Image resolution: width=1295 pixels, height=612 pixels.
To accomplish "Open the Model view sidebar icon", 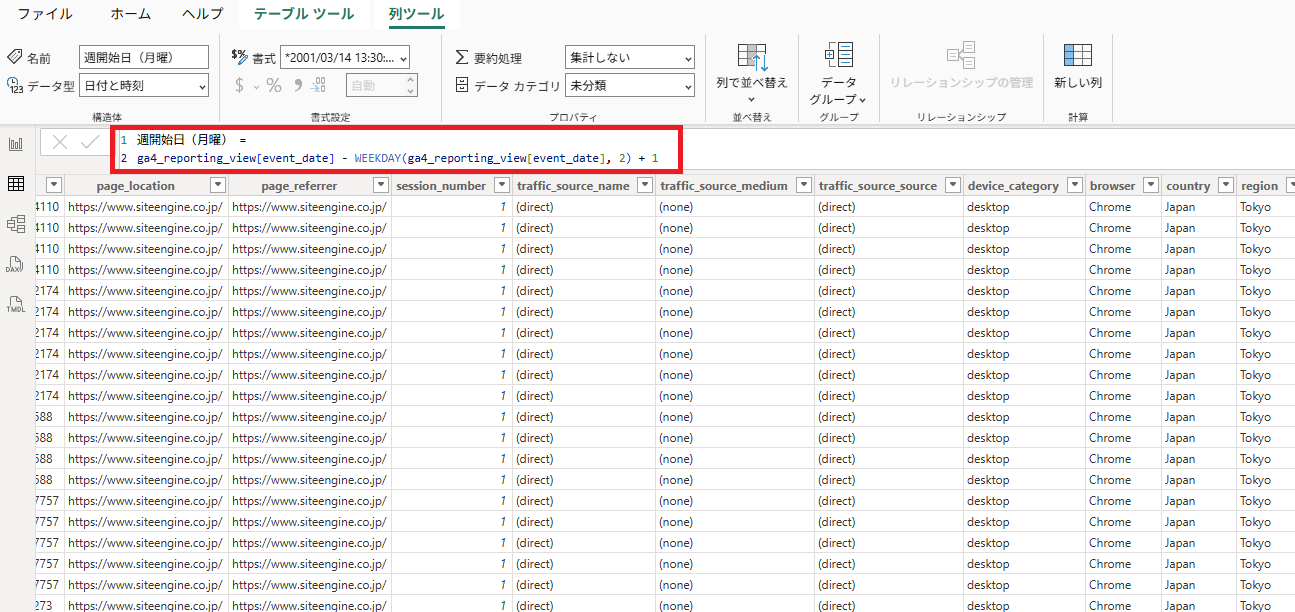I will click(x=15, y=224).
